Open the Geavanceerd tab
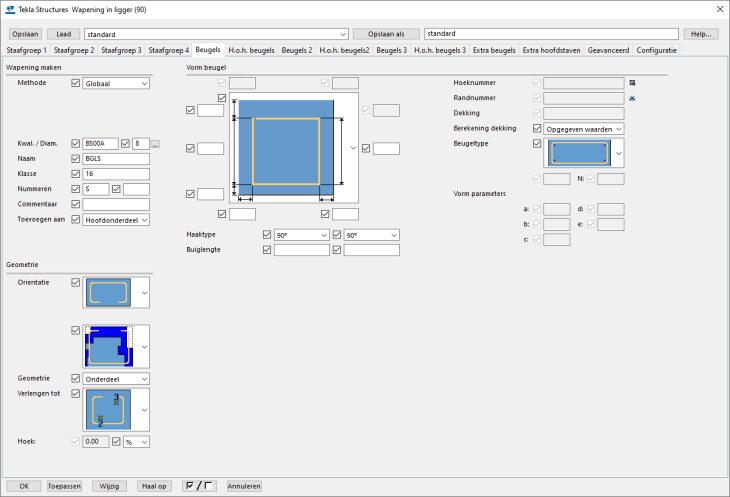Screen dimensions: 730x497 609,49
